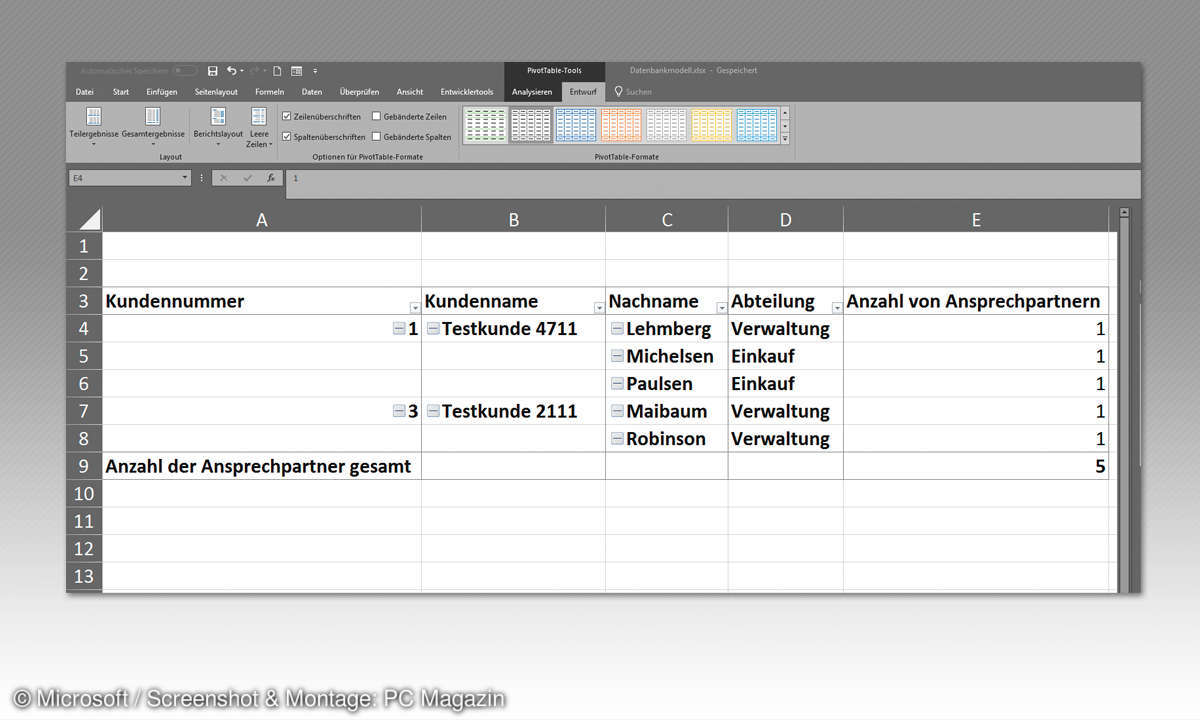Click the formula bar input field
Image resolution: width=1200 pixels, height=720 pixels.
(x=712, y=184)
